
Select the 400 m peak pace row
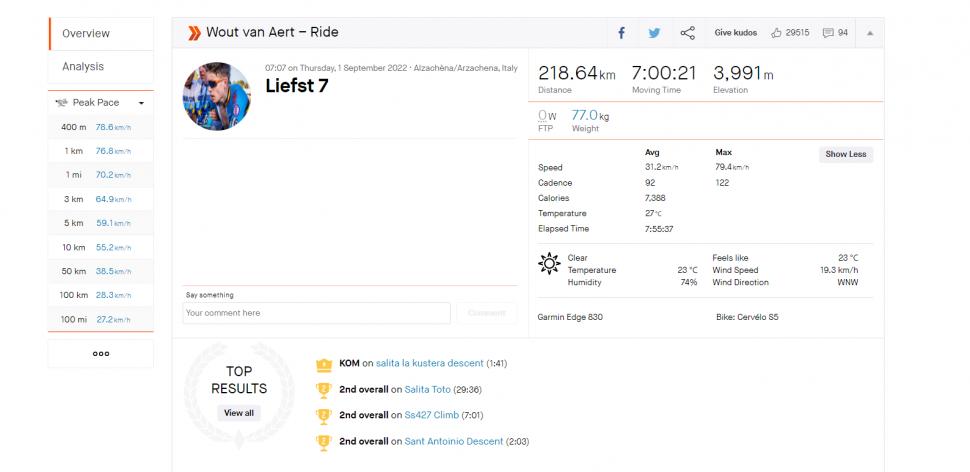click(x=101, y=127)
